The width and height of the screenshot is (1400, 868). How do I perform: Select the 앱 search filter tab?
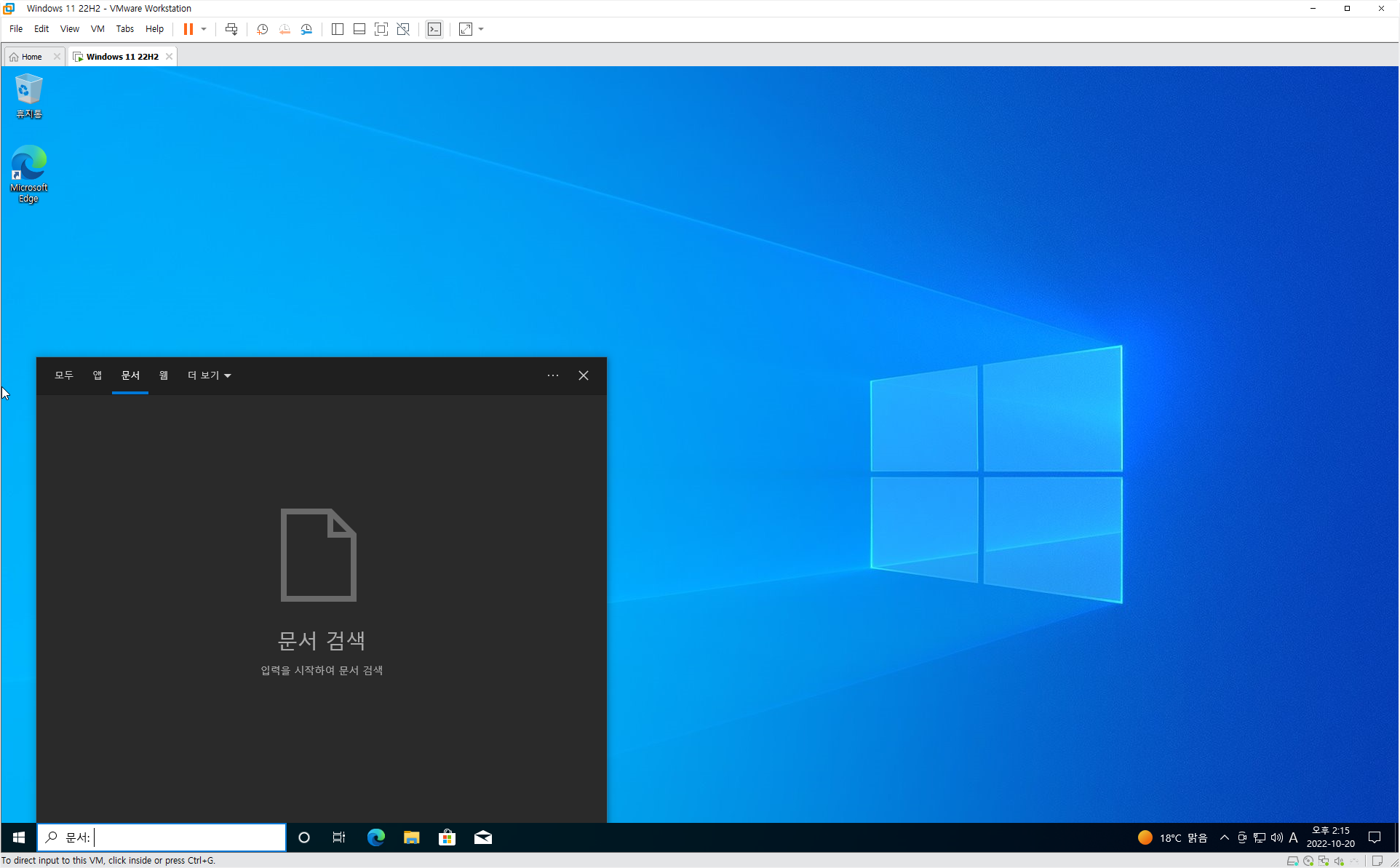coord(98,375)
